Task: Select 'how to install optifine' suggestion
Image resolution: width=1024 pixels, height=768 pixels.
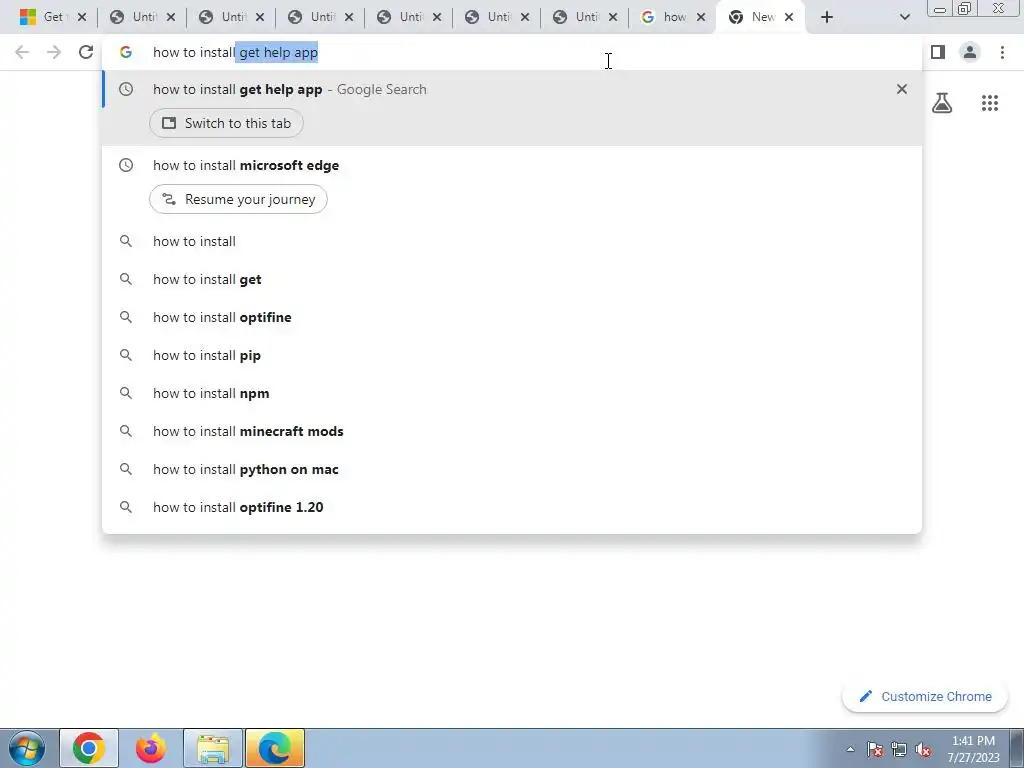Action: [x=512, y=317]
